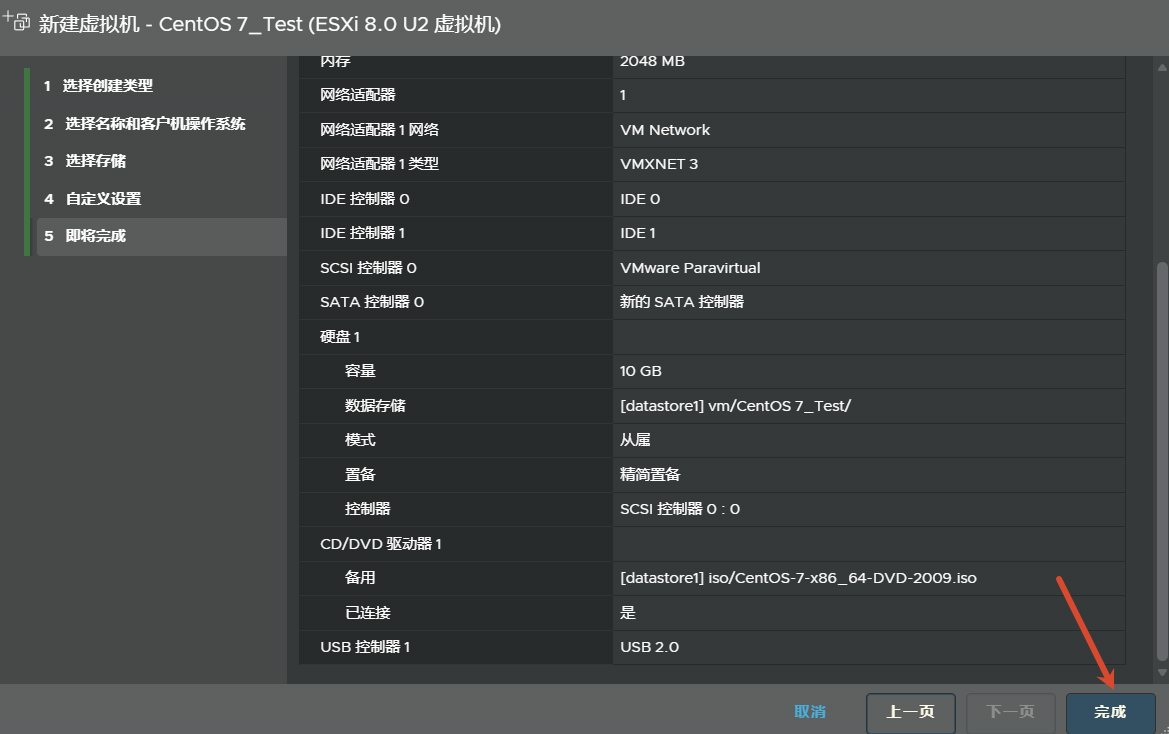Click the 2048 MB memory value
1169x734 pixels.
point(652,61)
